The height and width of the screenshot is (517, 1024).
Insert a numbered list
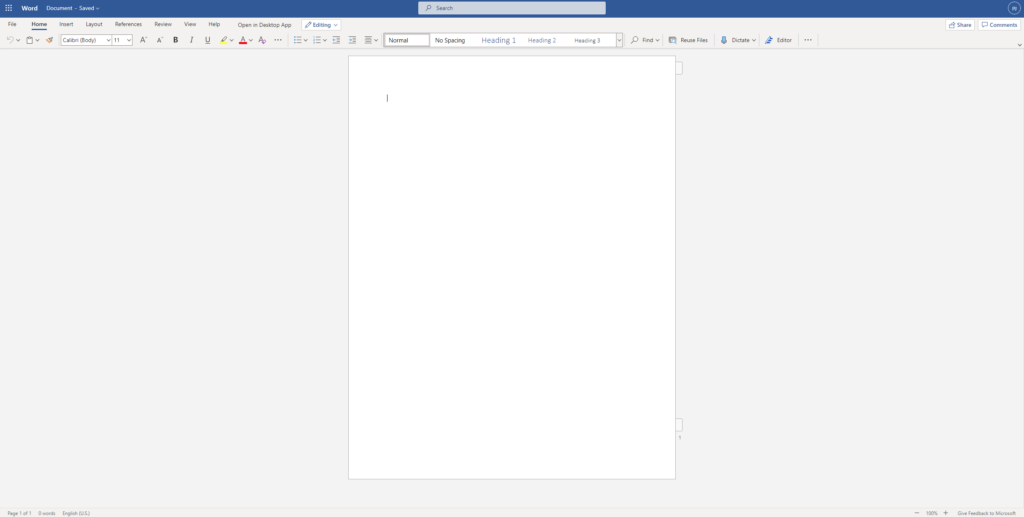pos(317,40)
